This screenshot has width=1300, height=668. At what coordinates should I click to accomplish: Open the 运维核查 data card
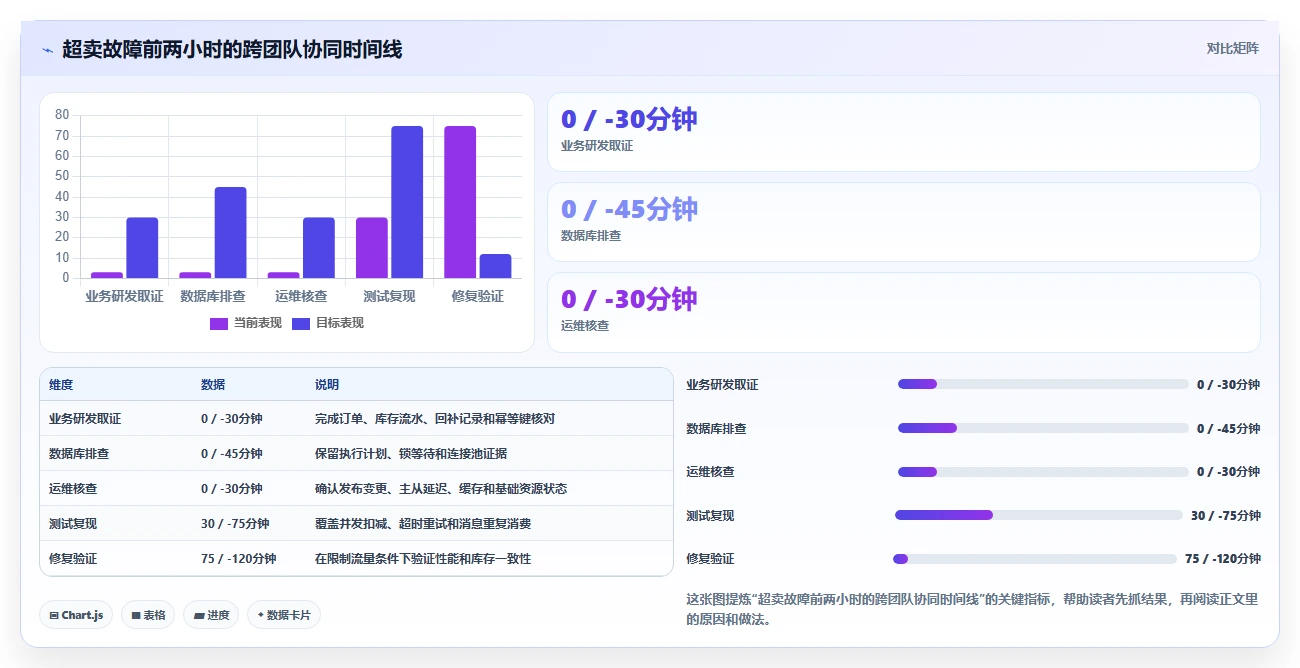(904, 312)
